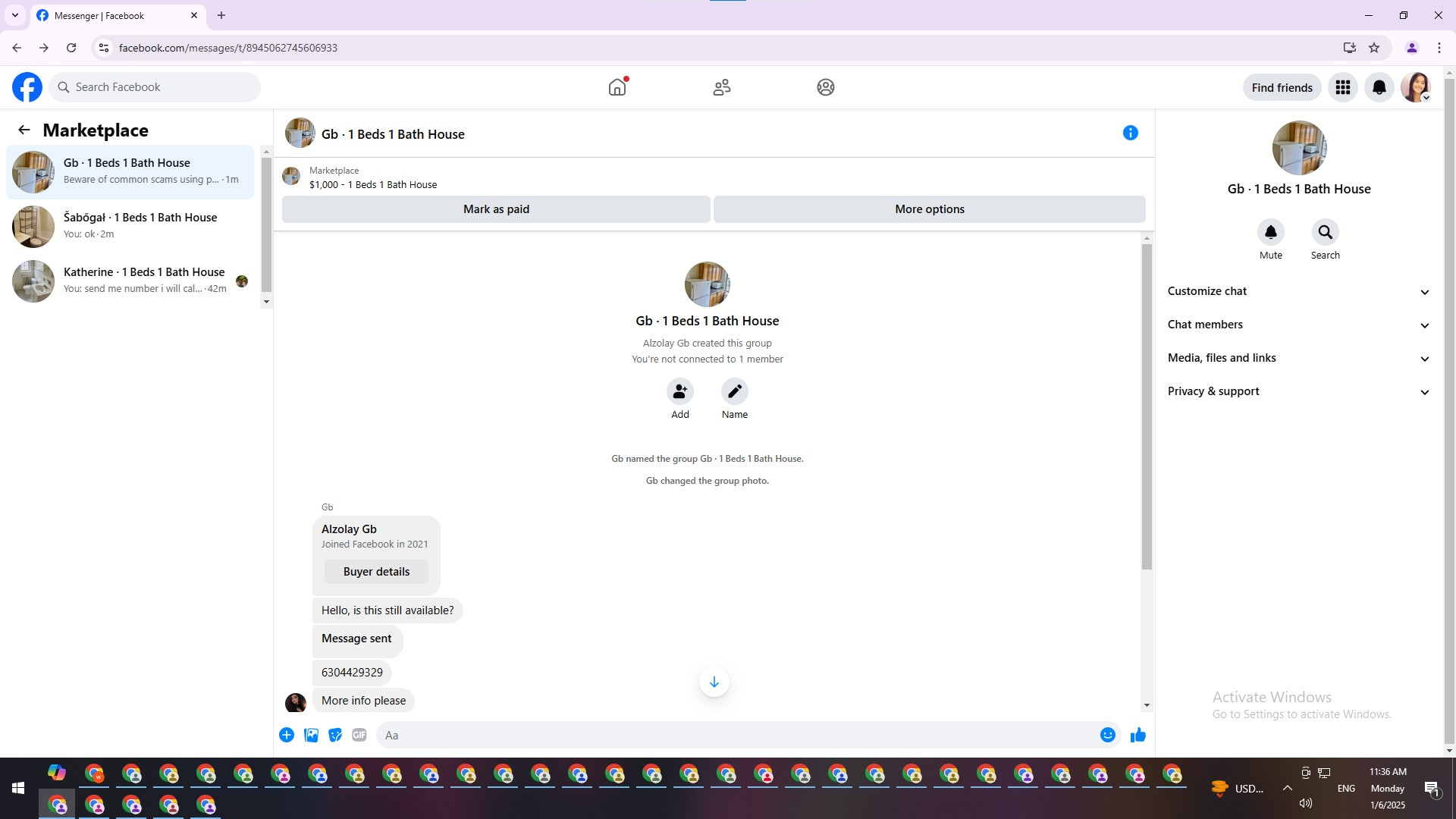1456x819 pixels.
Task: Open the sticker chooser icon
Action: coord(335,735)
